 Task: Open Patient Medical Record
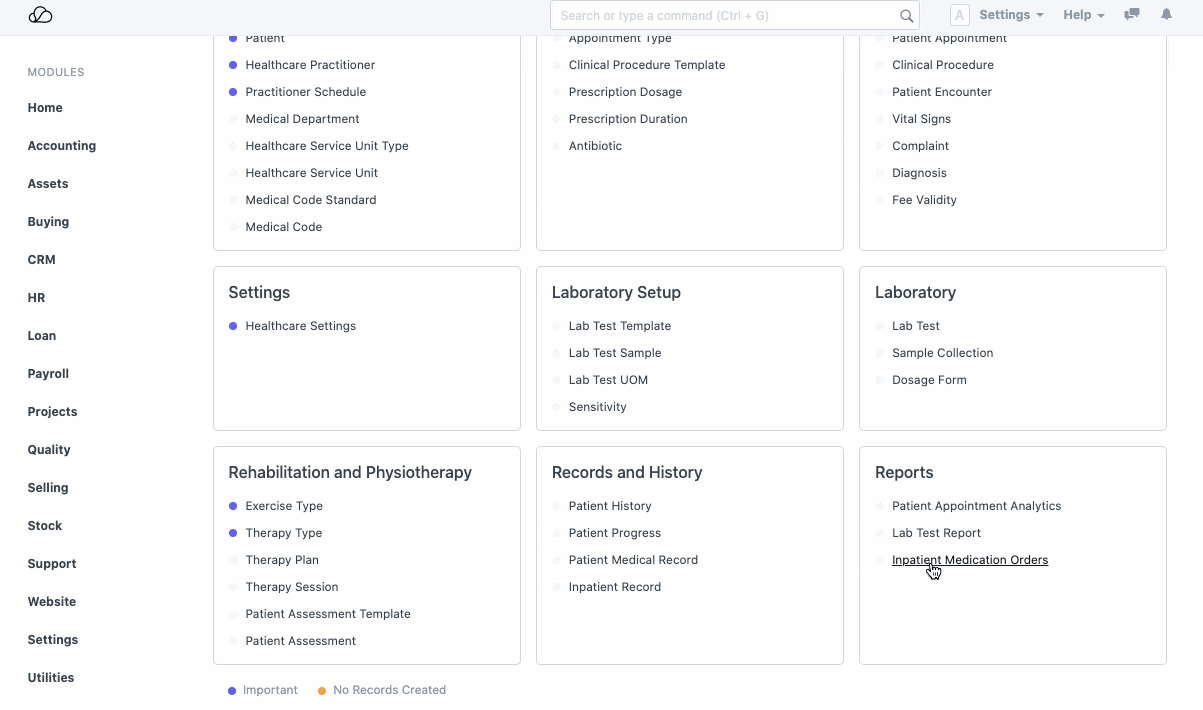click(633, 560)
